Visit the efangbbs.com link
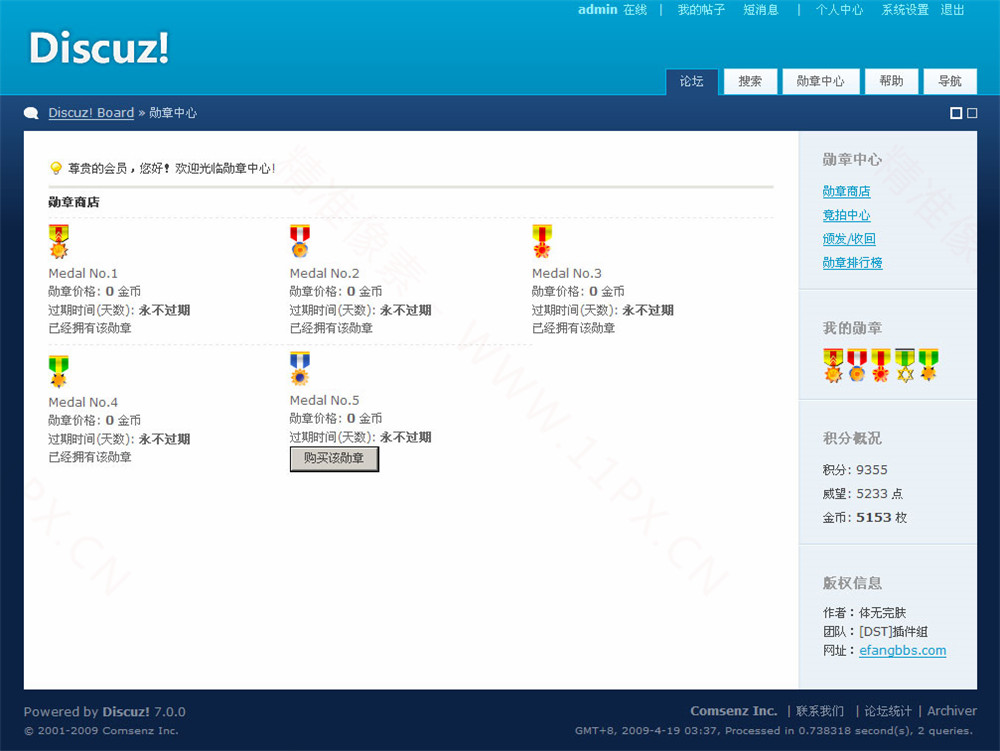1000x751 pixels. click(x=902, y=650)
